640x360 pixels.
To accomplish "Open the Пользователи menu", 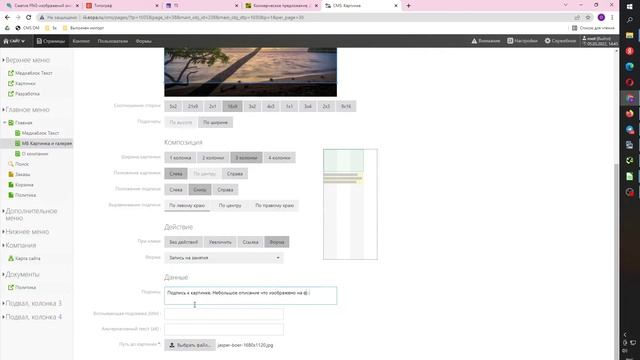I will (113, 41).
